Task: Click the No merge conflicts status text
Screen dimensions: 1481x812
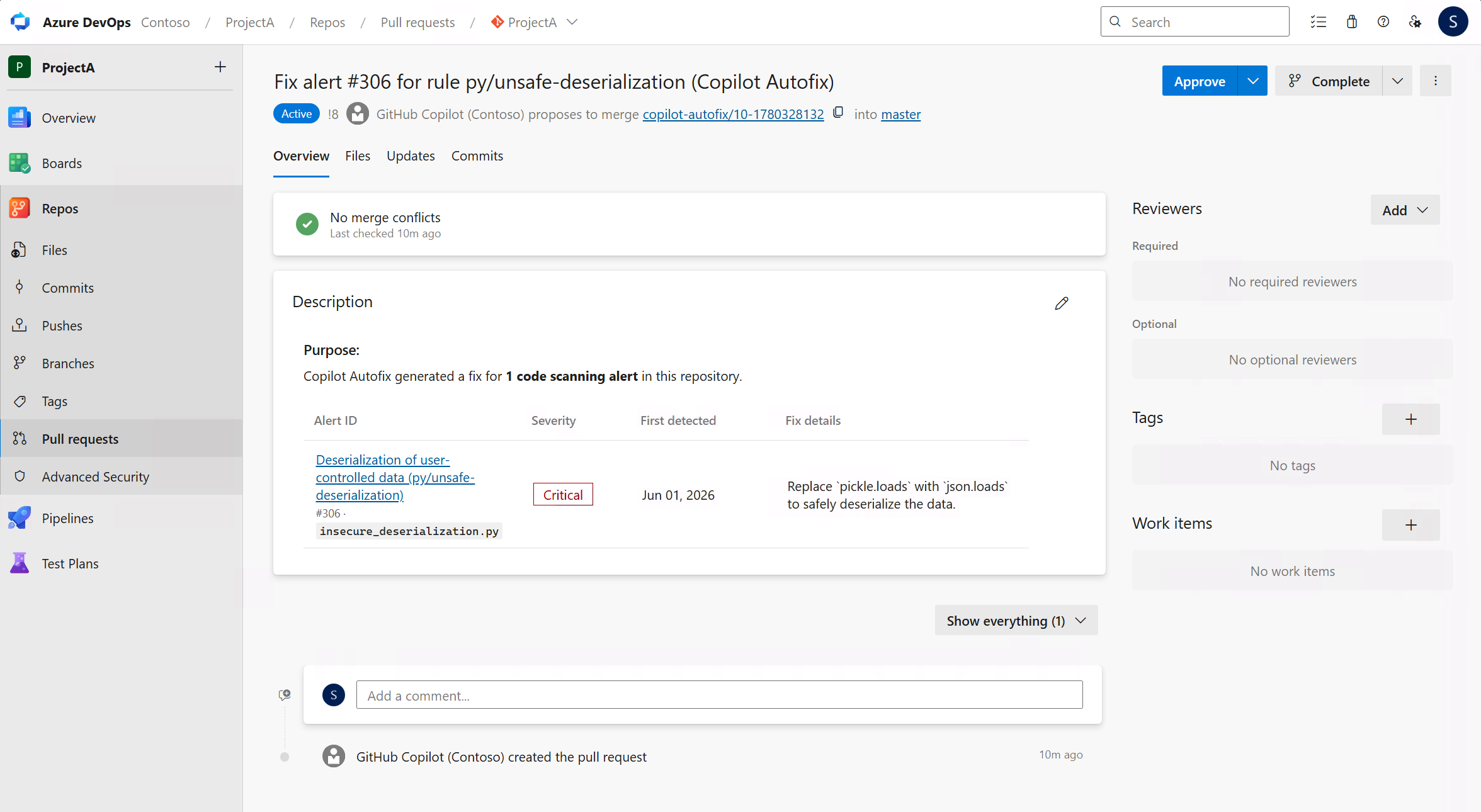Action: tap(385, 217)
